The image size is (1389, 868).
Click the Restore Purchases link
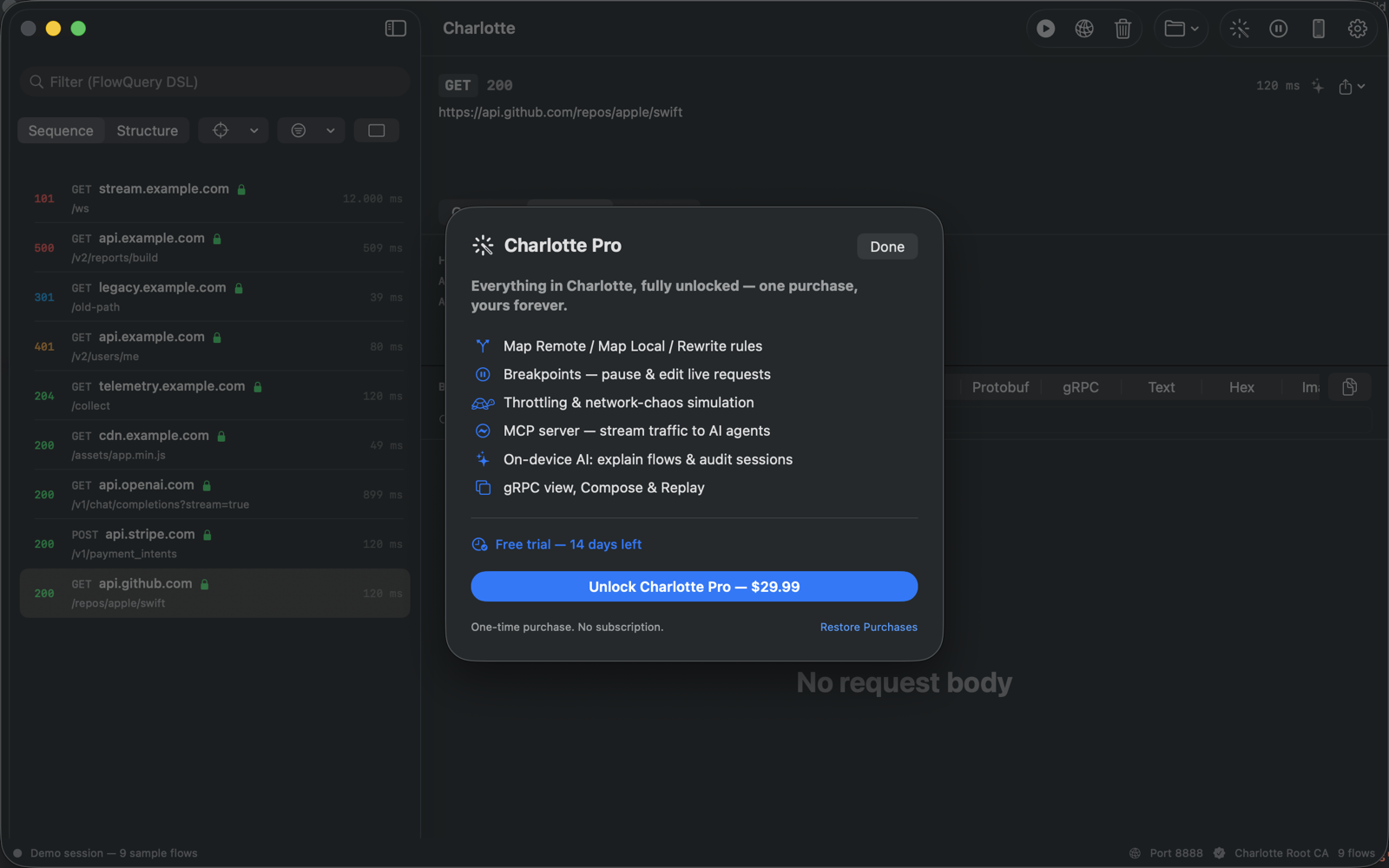point(869,627)
